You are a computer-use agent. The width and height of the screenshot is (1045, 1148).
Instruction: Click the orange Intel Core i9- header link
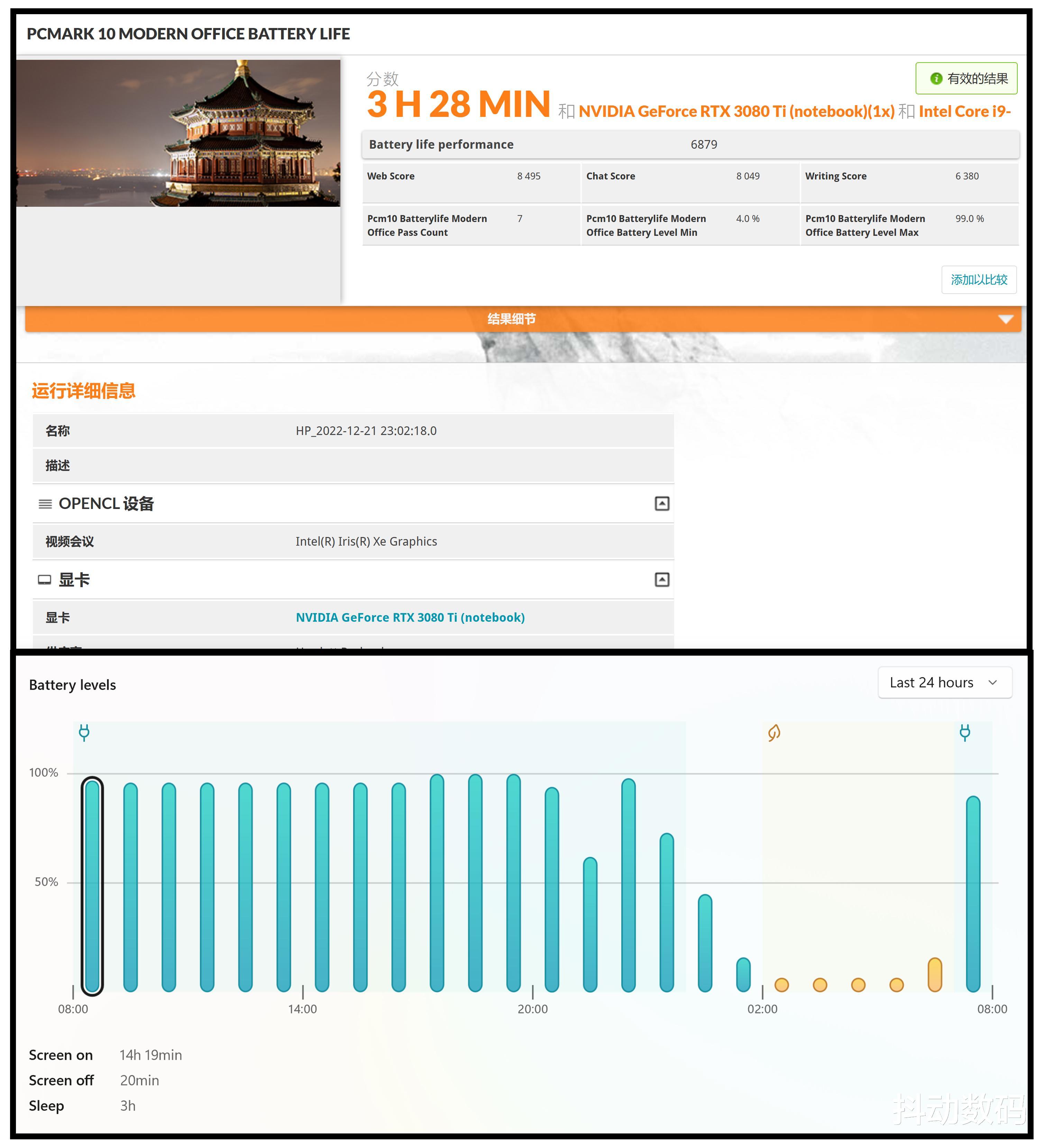coord(964,112)
